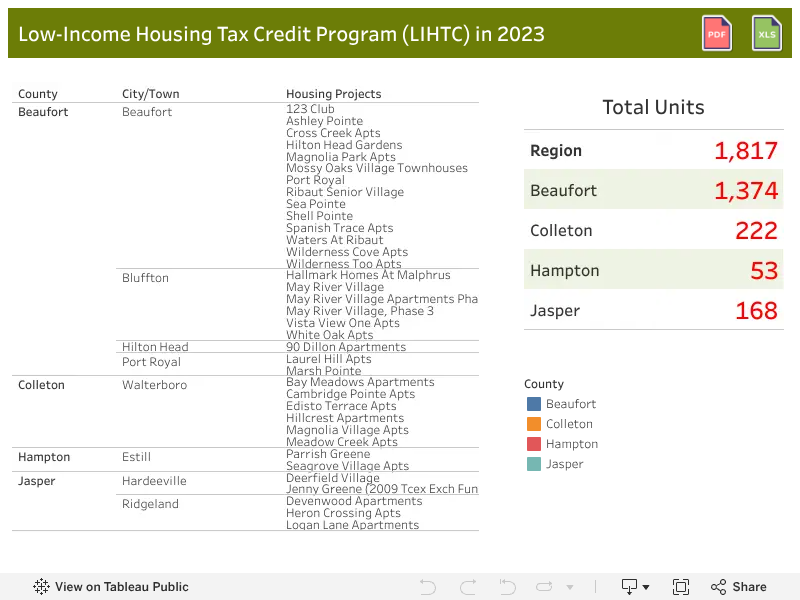Export data using the XLS icon
This screenshot has height=600, width=800.
(767, 34)
